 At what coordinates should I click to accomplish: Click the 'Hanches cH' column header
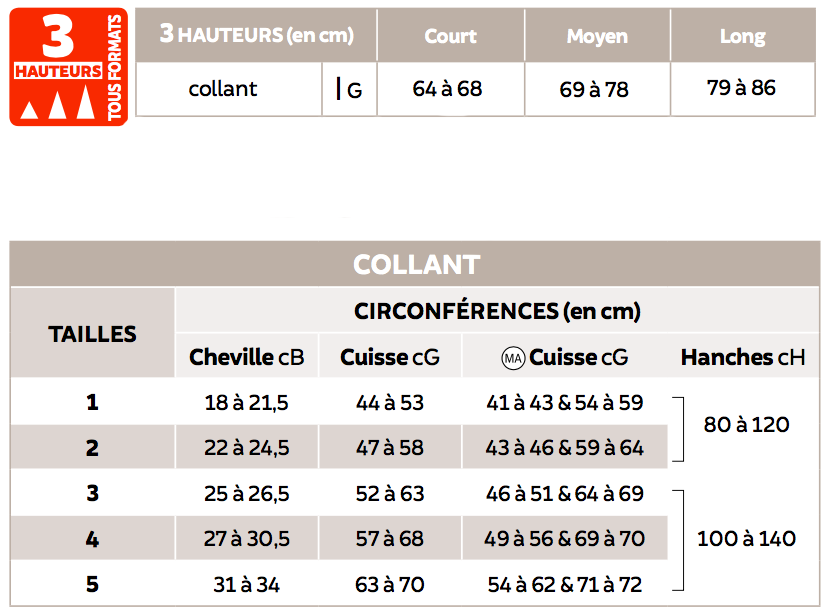click(743, 357)
